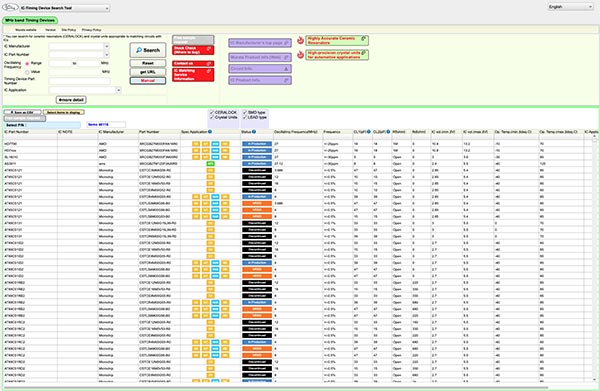Open Murata Product Info (Web) link
This screenshot has height=391, width=600.
260,57
